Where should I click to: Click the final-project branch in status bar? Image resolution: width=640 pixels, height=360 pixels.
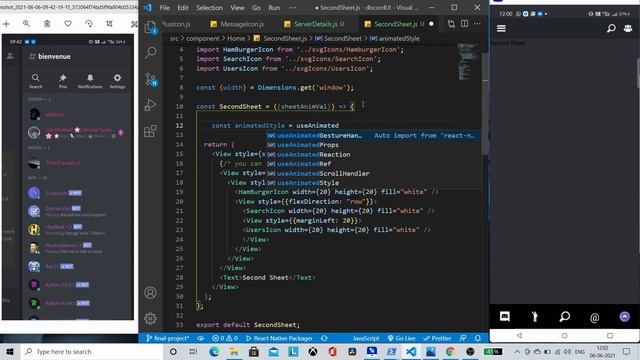pyautogui.click(x=168, y=338)
